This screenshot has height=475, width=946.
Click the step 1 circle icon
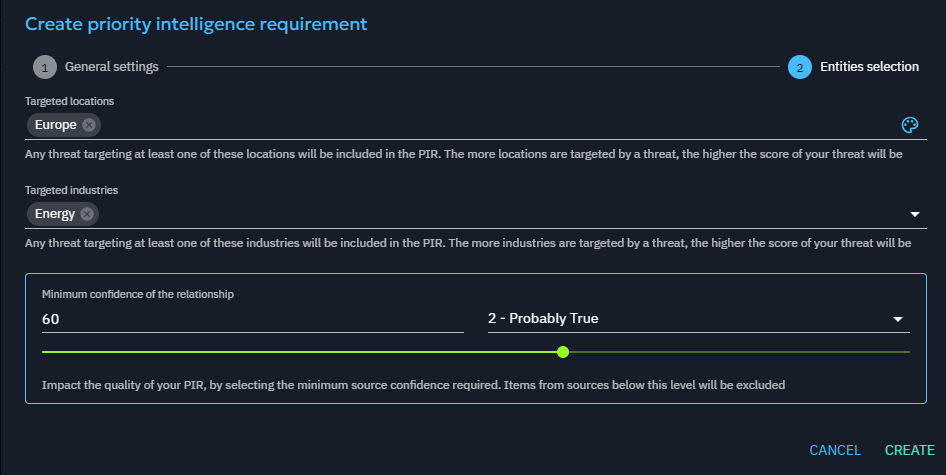[x=44, y=67]
